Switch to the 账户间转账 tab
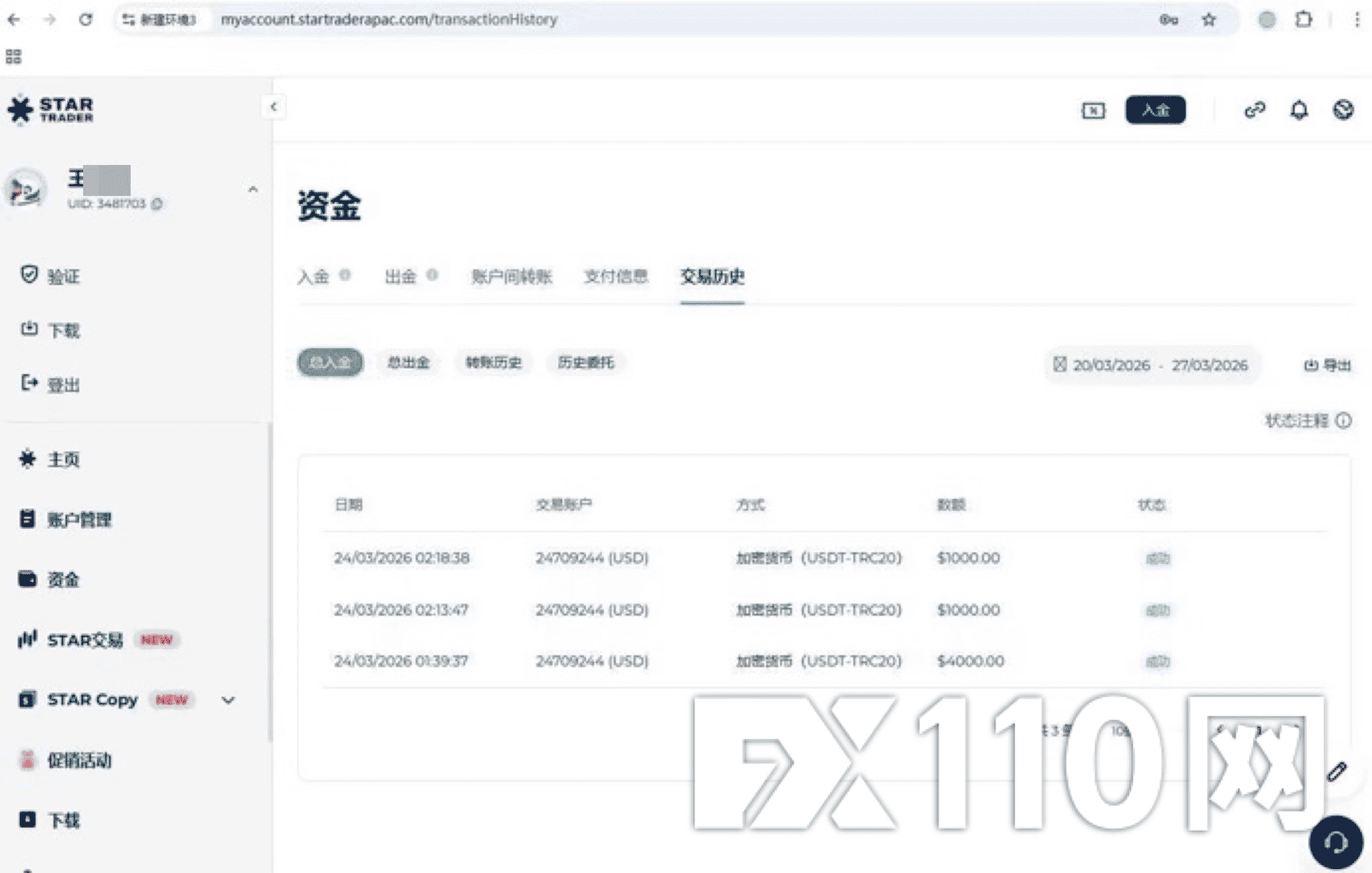The width and height of the screenshot is (1372, 873). [511, 276]
